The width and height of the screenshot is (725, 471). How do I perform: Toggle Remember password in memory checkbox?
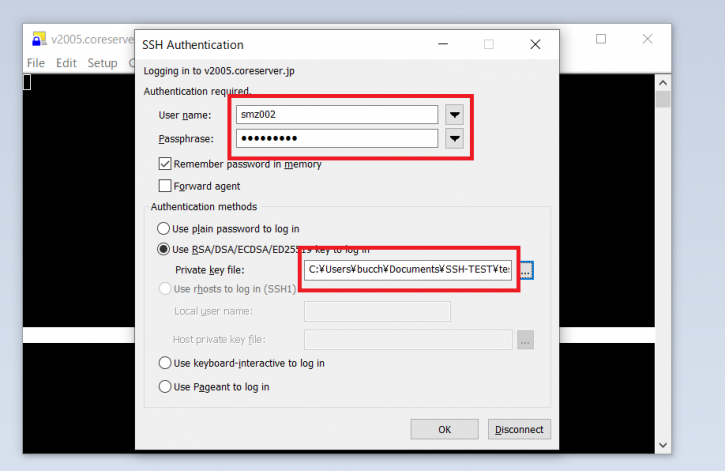165,164
